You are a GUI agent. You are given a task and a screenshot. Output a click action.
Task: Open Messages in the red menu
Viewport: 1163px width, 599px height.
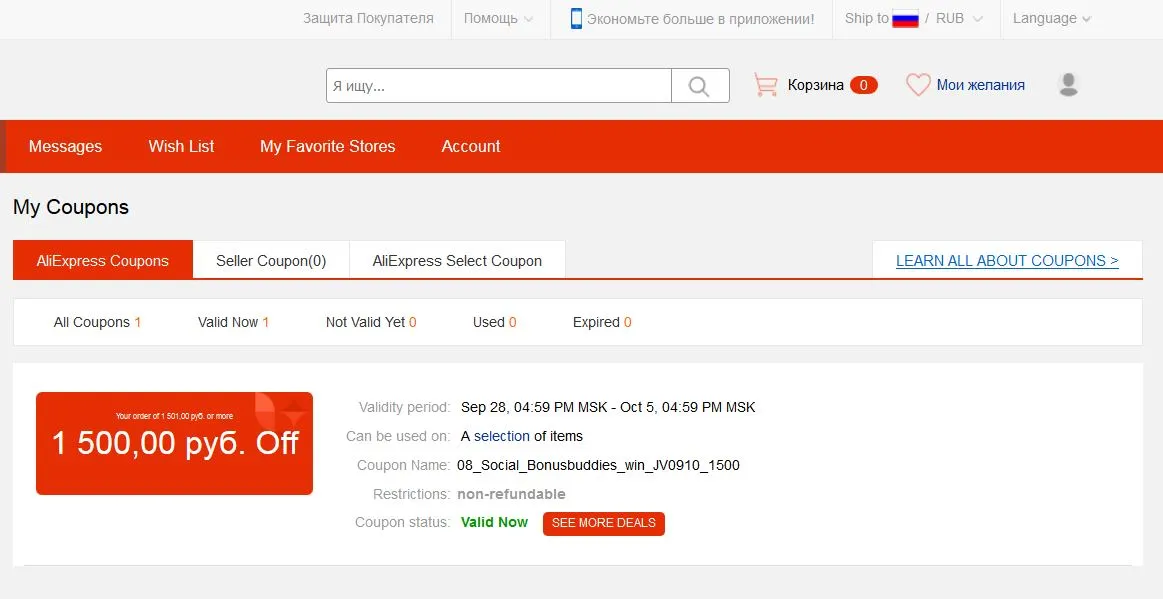pos(65,147)
